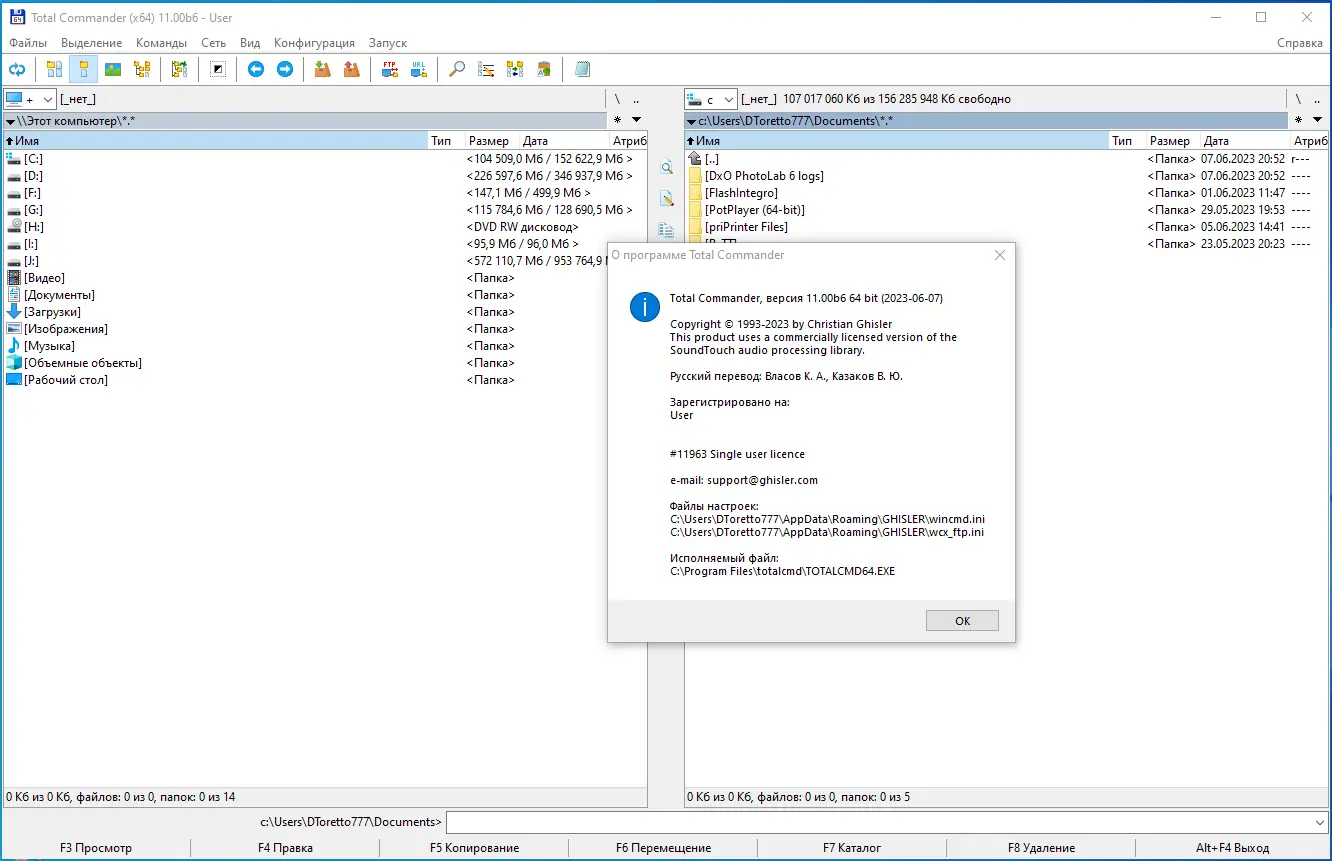Open the synchronize directories icon

pyautogui.click(x=515, y=69)
